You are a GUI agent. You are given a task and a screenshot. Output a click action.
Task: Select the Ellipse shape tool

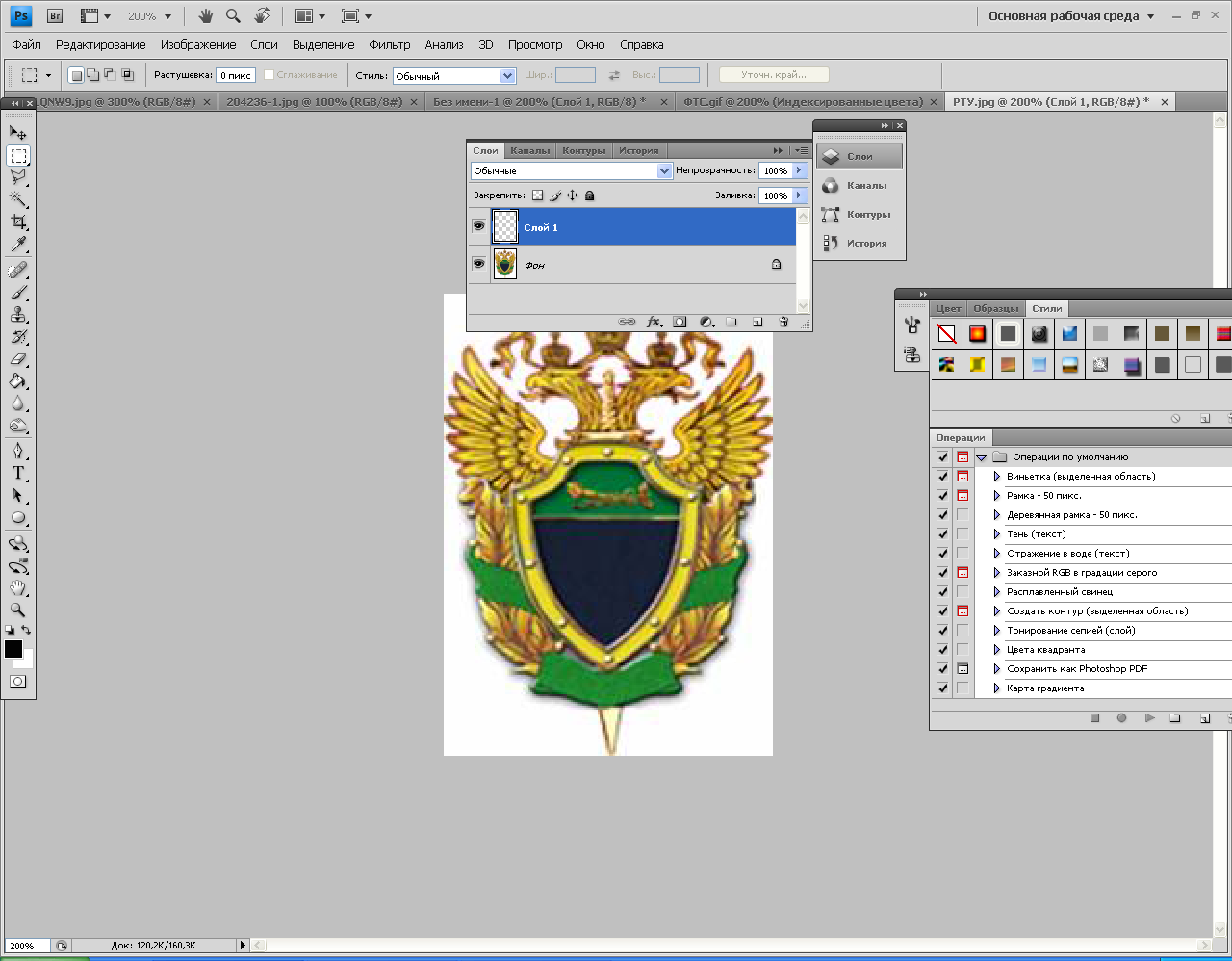pos(18,518)
